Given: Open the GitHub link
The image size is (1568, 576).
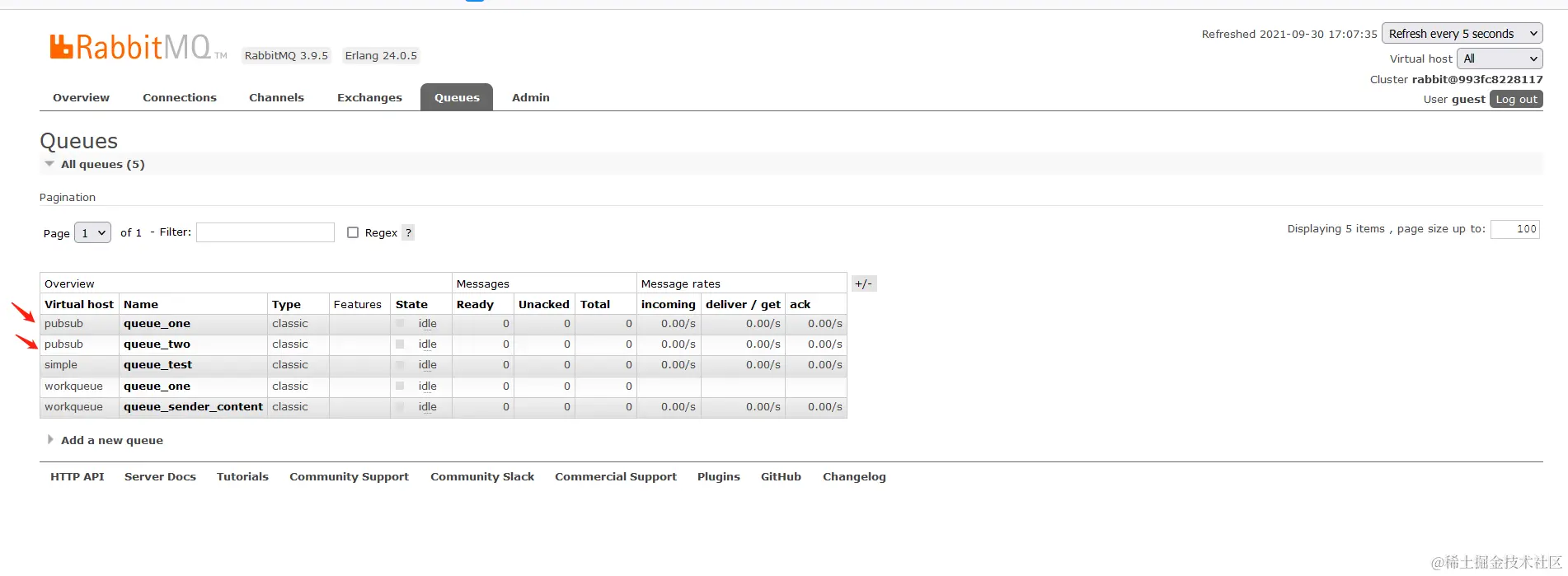Looking at the screenshot, I should (781, 476).
